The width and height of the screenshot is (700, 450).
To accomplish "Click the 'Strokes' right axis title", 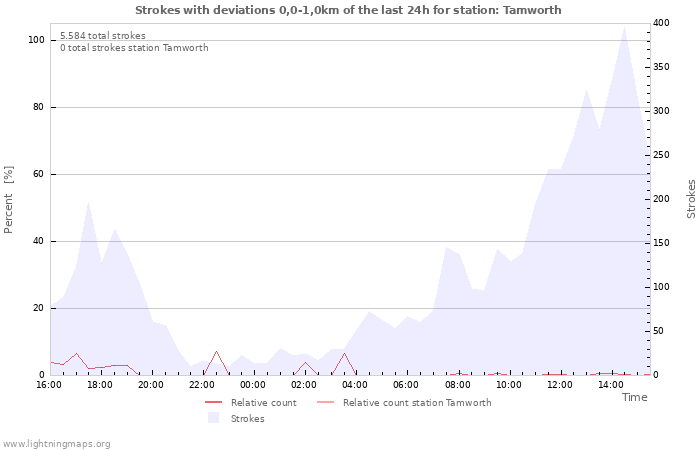I will point(691,199).
